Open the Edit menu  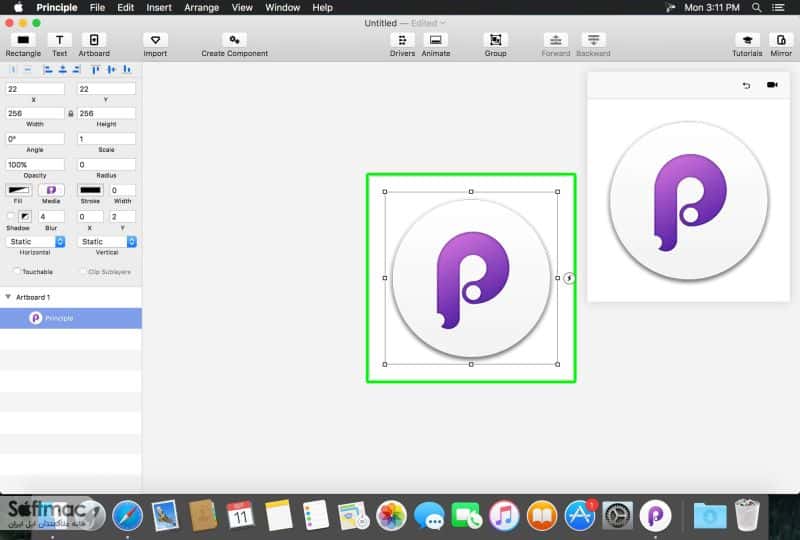click(126, 8)
